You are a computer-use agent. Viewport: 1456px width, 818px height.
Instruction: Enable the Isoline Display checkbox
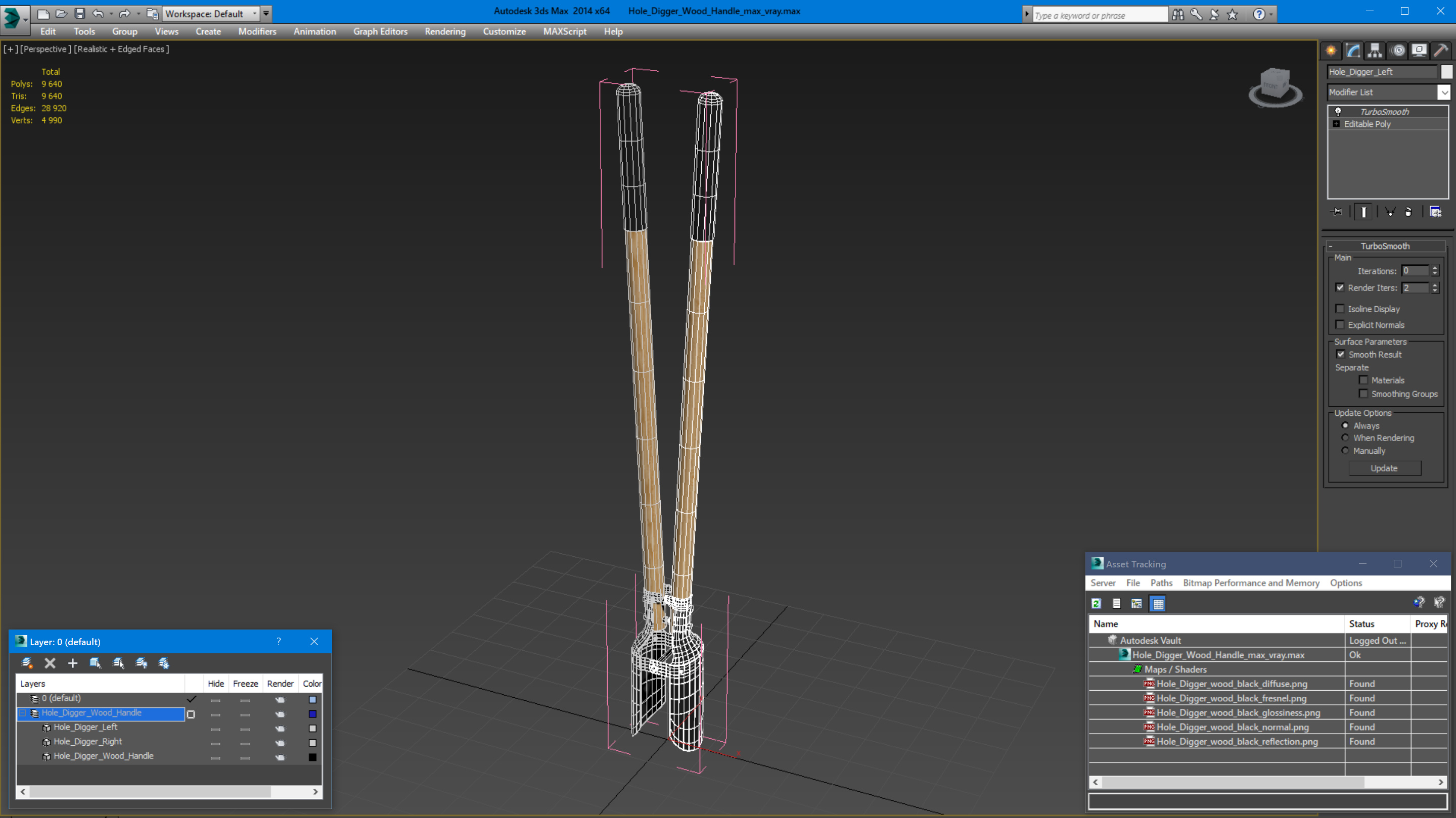(1340, 308)
